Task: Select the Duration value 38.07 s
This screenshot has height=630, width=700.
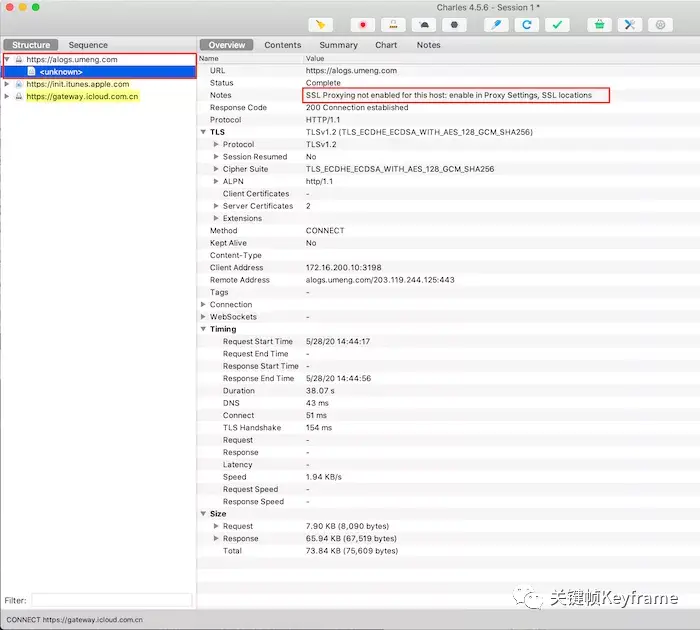Action: (320, 391)
